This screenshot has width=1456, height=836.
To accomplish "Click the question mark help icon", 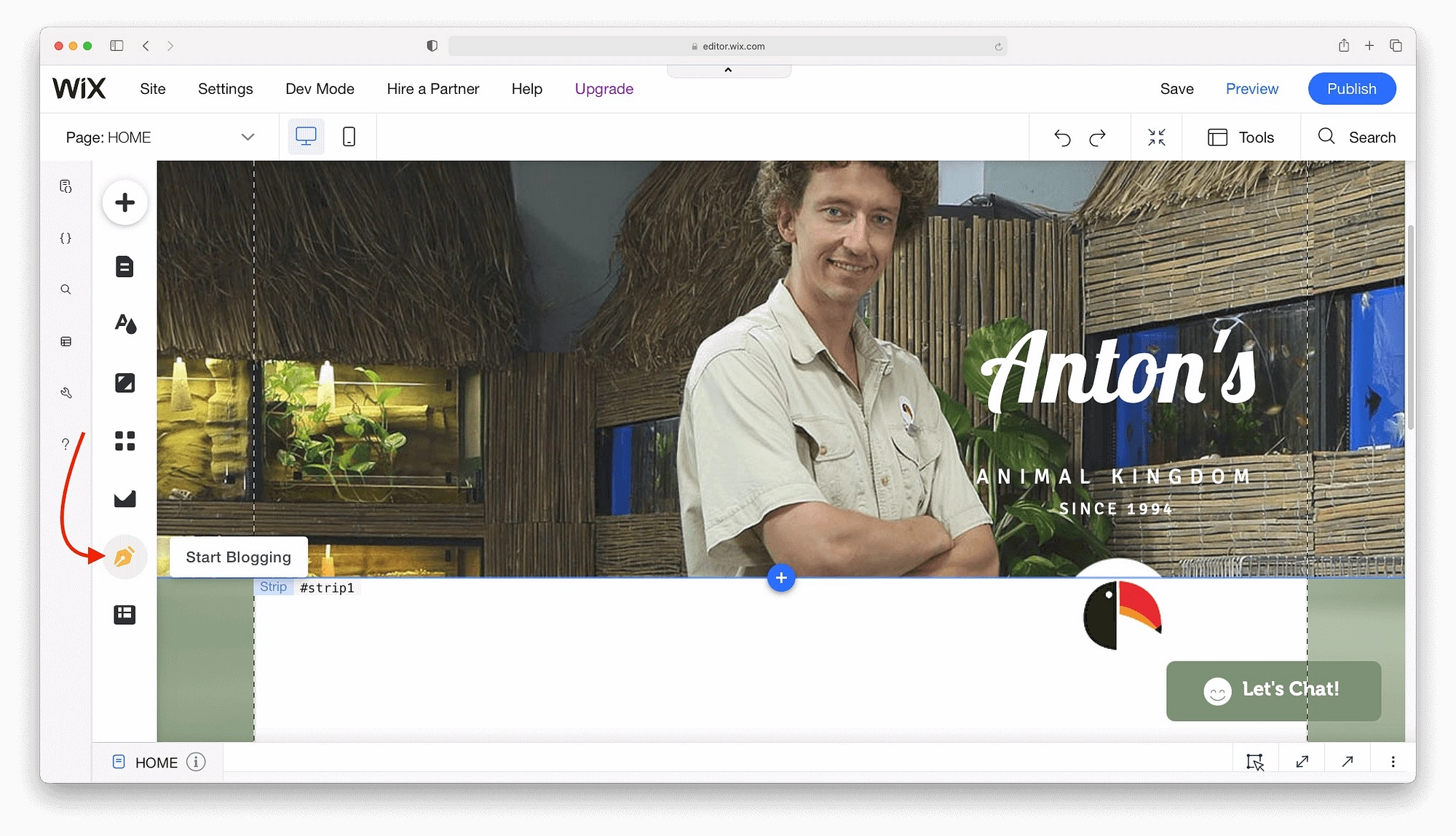I will tap(66, 444).
